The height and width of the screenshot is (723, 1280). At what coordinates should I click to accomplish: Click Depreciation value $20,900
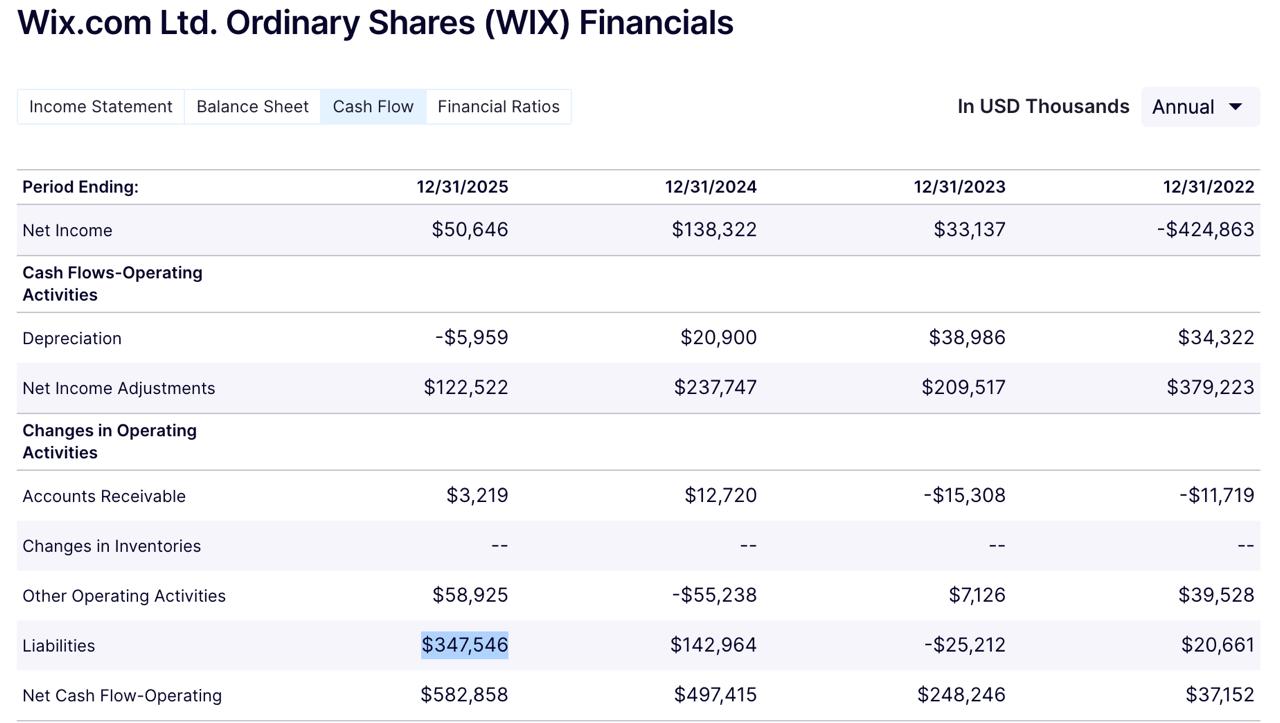coord(719,338)
